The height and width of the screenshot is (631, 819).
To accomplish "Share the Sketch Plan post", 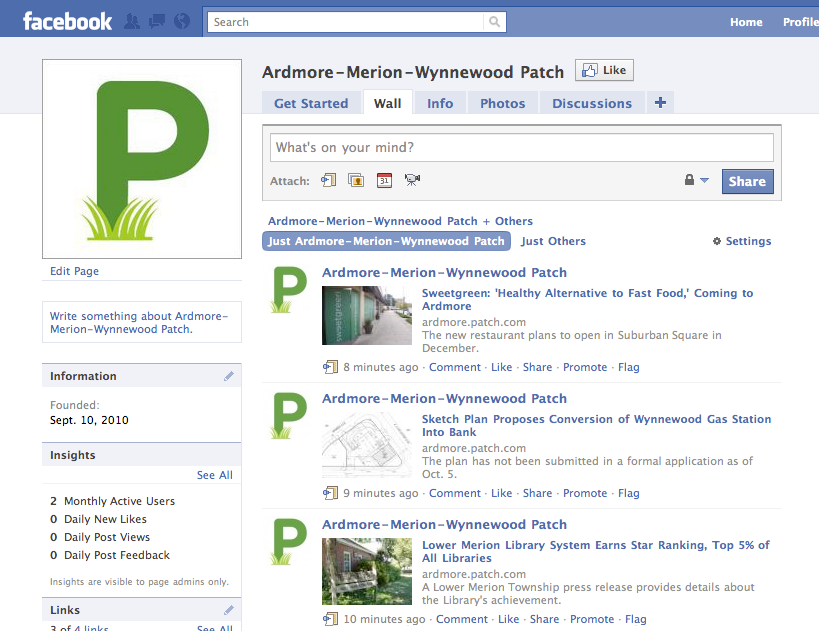I will (x=537, y=493).
